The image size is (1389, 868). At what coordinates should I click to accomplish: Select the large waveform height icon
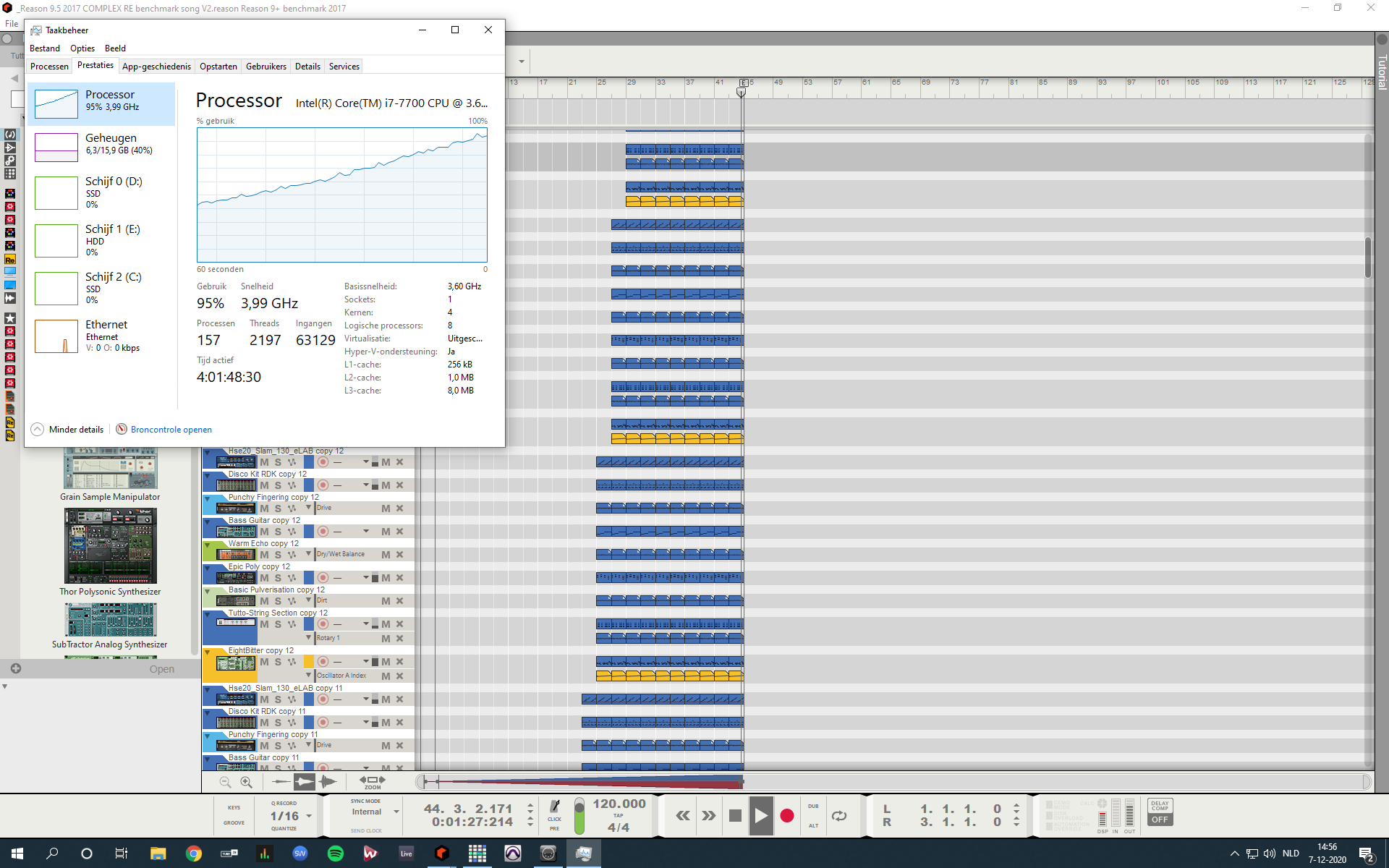328,781
